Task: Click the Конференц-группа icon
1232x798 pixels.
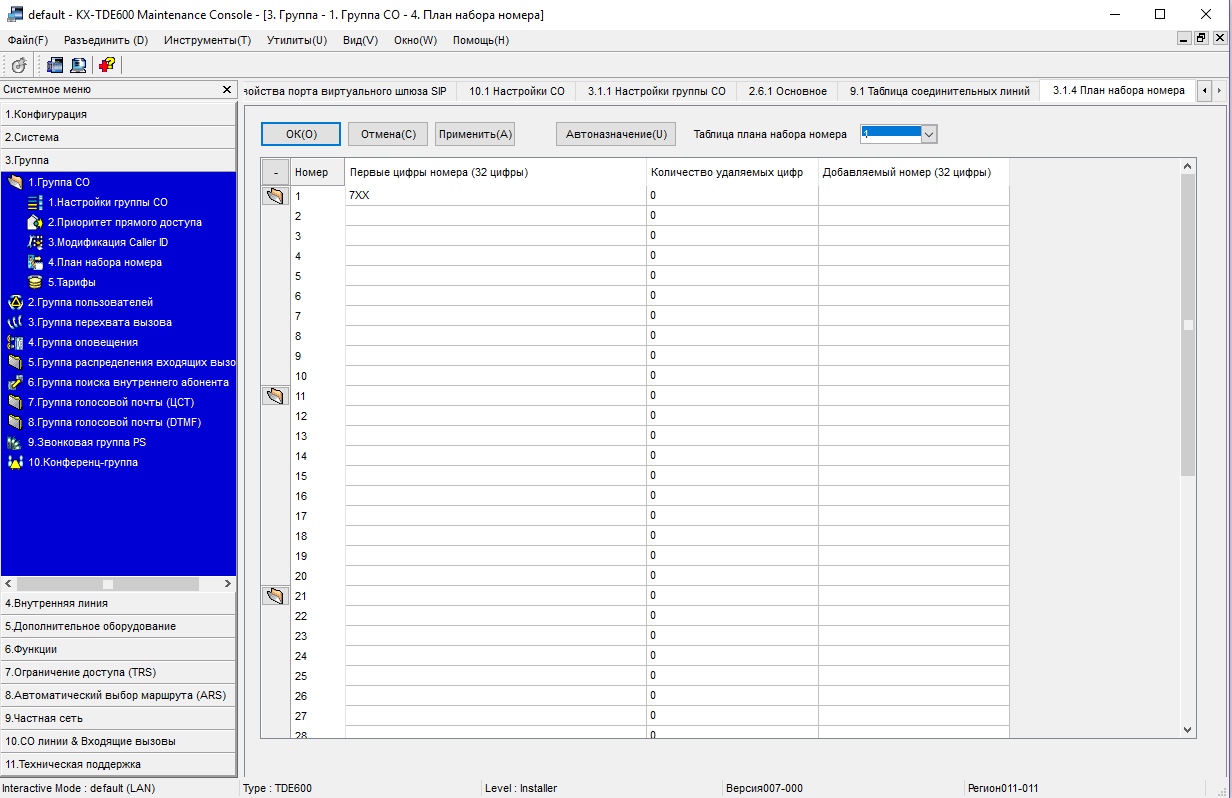Action: pos(14,462)
